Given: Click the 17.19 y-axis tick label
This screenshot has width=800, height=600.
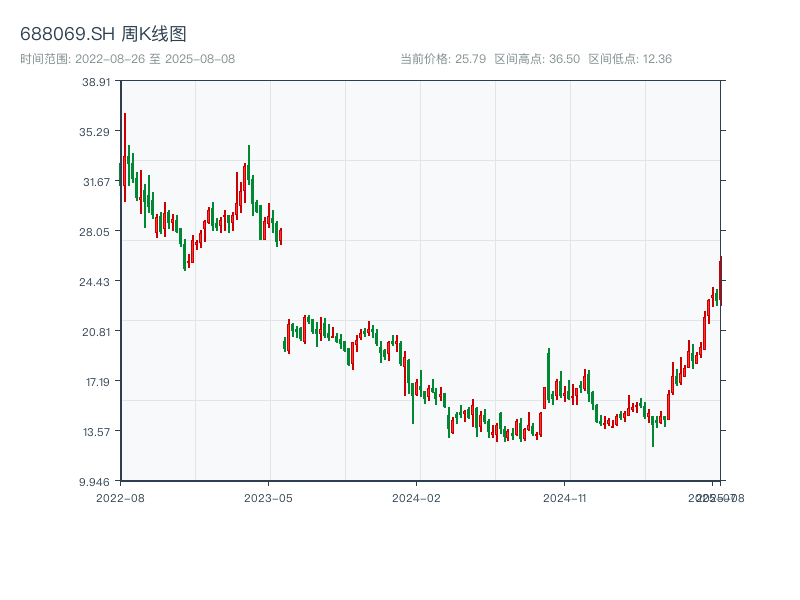Looking at the screenshot, I should 97,382.
